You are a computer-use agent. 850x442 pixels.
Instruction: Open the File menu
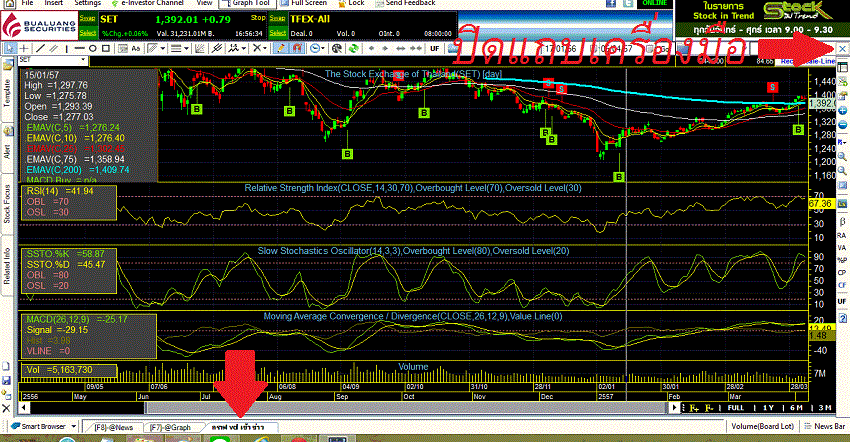tap(27, 3)
